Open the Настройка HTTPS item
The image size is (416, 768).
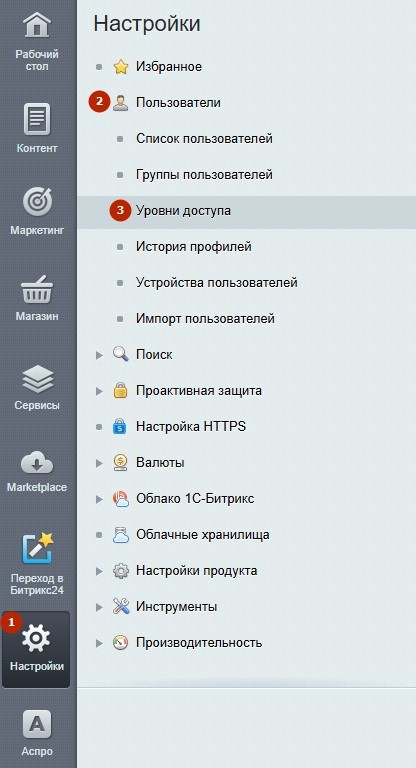[x=191, y=427]
